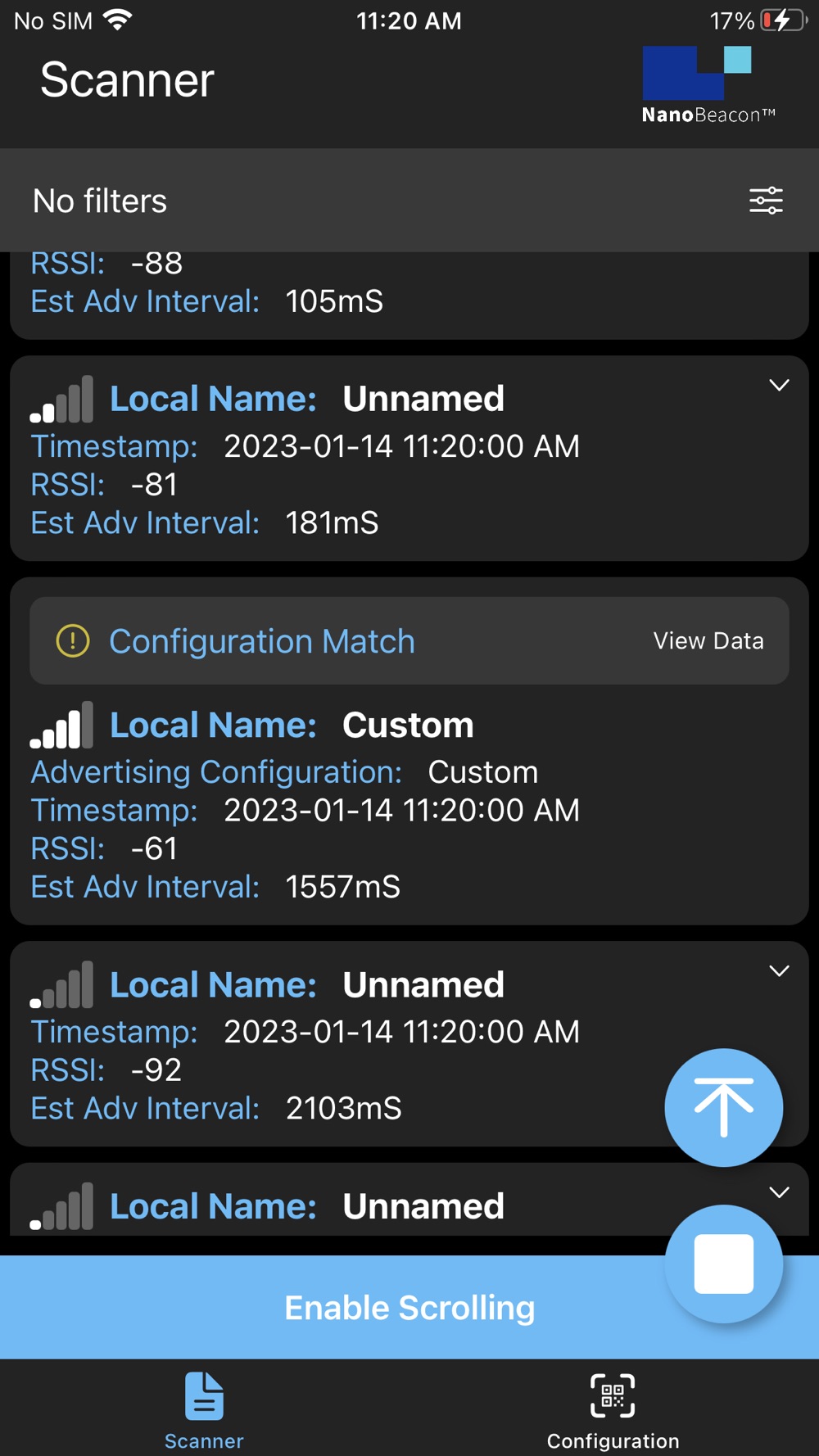819x1456 pixels.
Task: Tap View Data for the configuration match
Action: 708,641
